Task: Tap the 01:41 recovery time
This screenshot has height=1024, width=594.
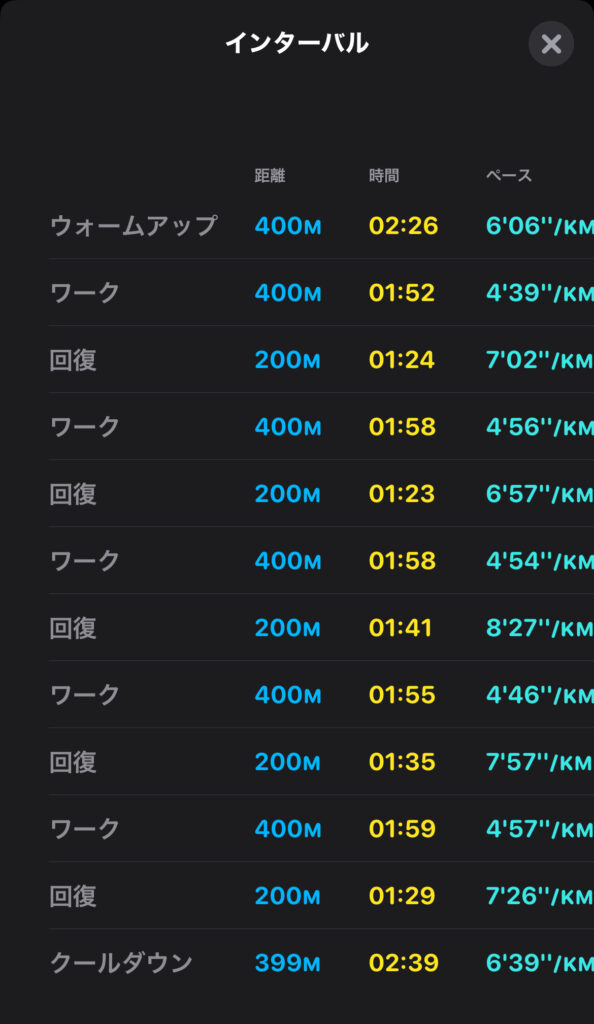Action: [401, 628]
